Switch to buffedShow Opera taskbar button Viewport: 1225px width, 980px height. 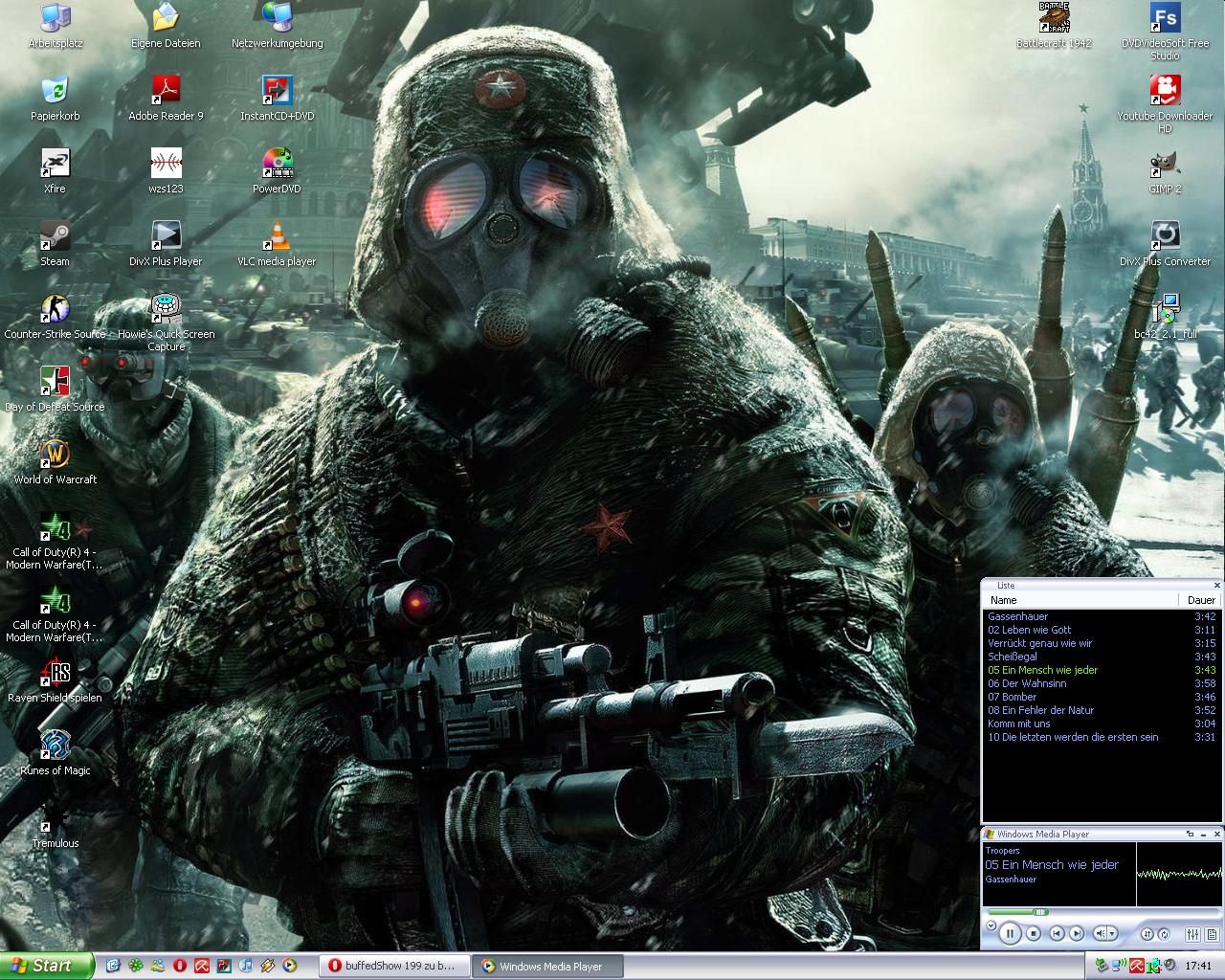tap(394, 966)
